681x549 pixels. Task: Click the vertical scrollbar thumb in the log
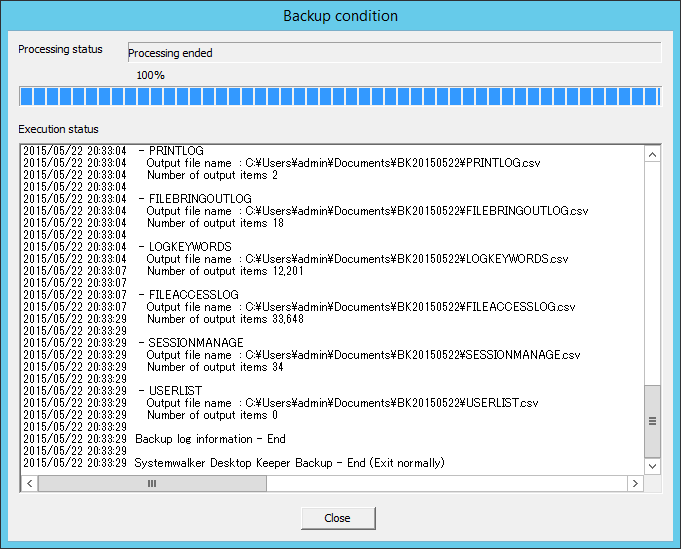pos(652,421)
